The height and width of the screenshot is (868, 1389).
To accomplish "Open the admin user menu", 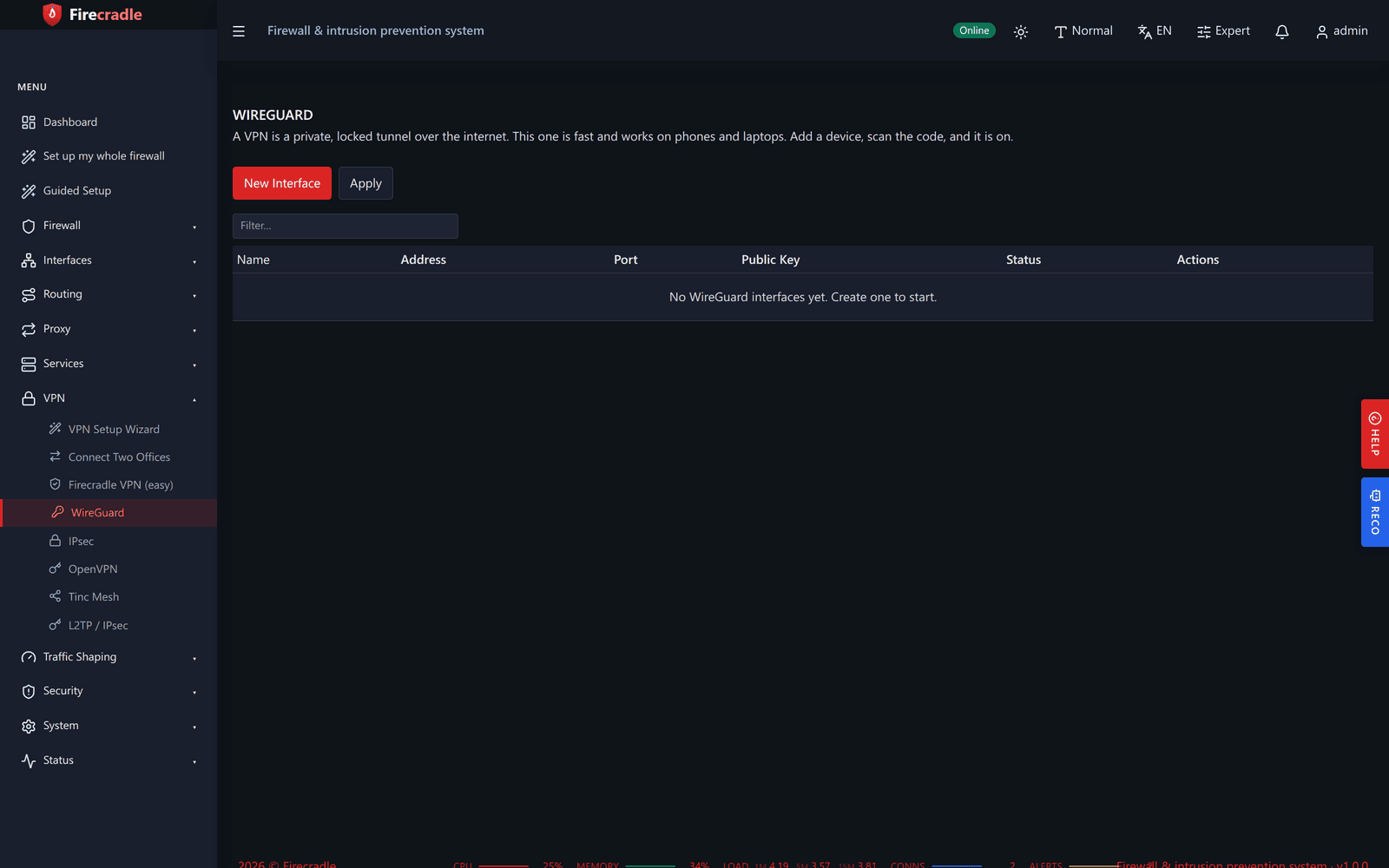I will click(x=1342, y=31).
